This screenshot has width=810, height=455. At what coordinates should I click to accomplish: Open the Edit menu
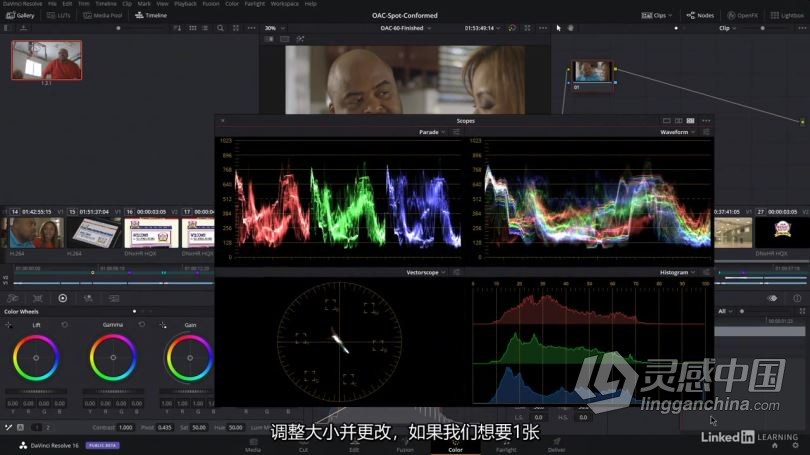click(x=67, y=4)
